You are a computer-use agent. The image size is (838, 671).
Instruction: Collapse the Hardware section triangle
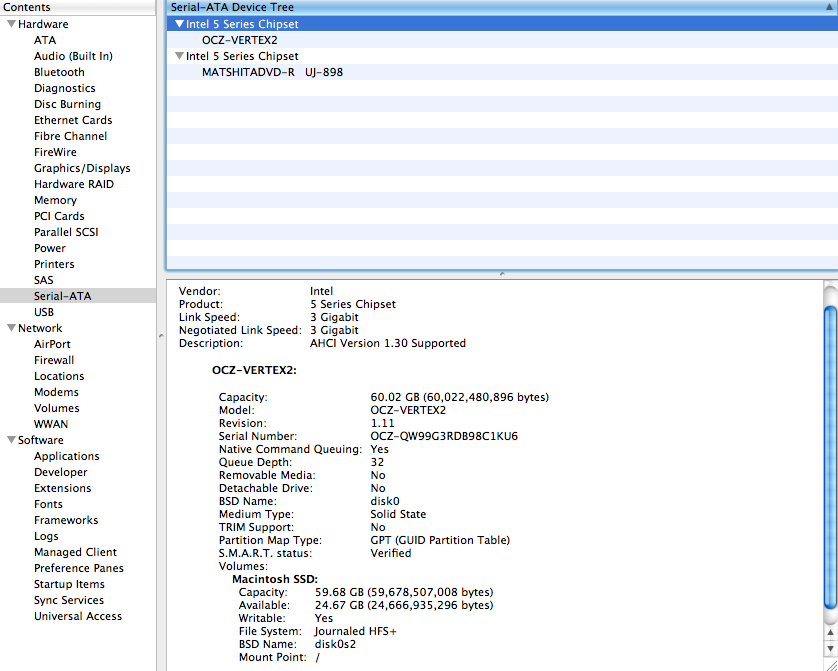[11, 24]
